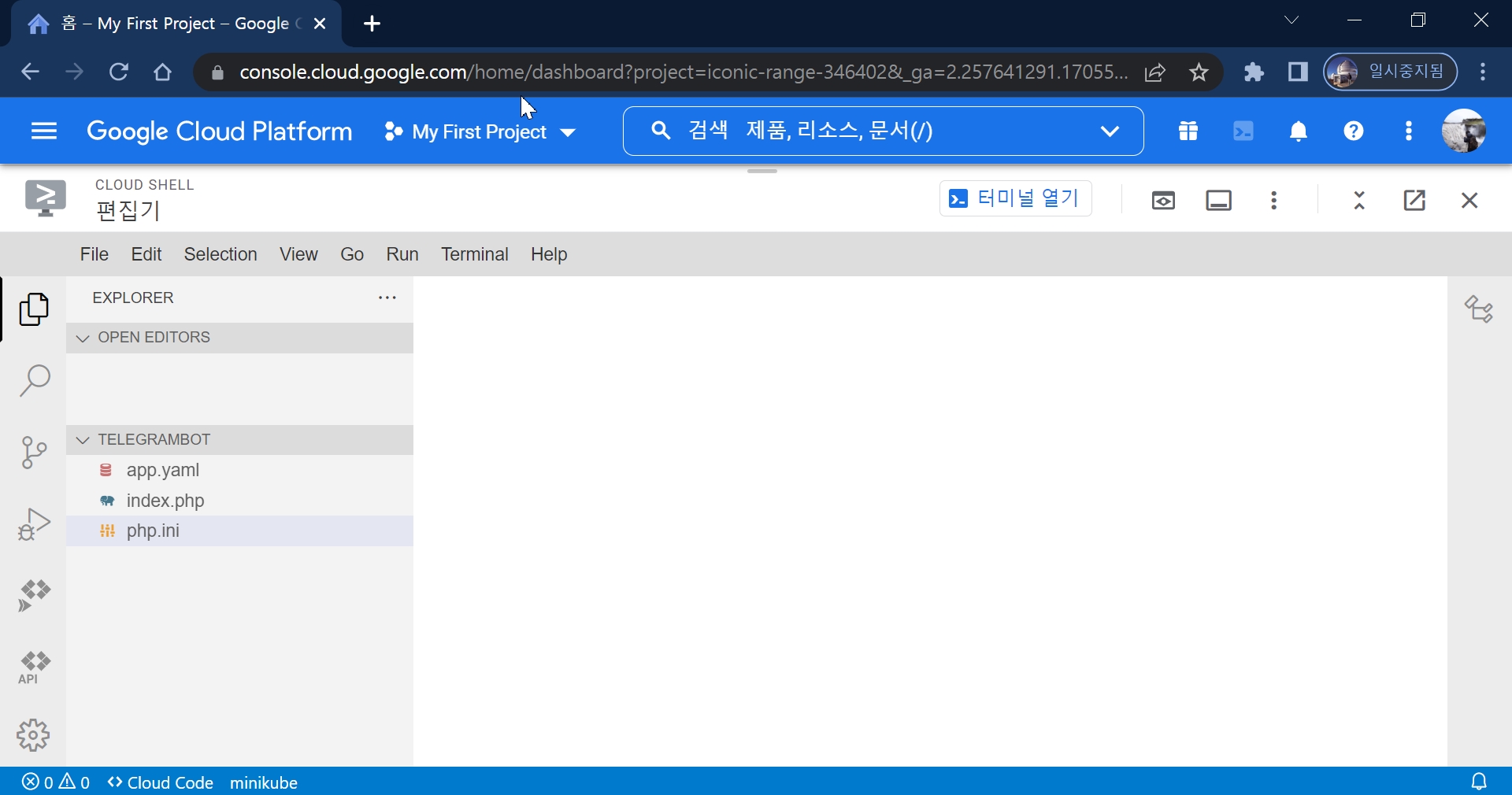Image resolution: width=1512 pixels, height=795 pixels.
Task: Collapse the OPEN EDITORS section
Action: 239,338
